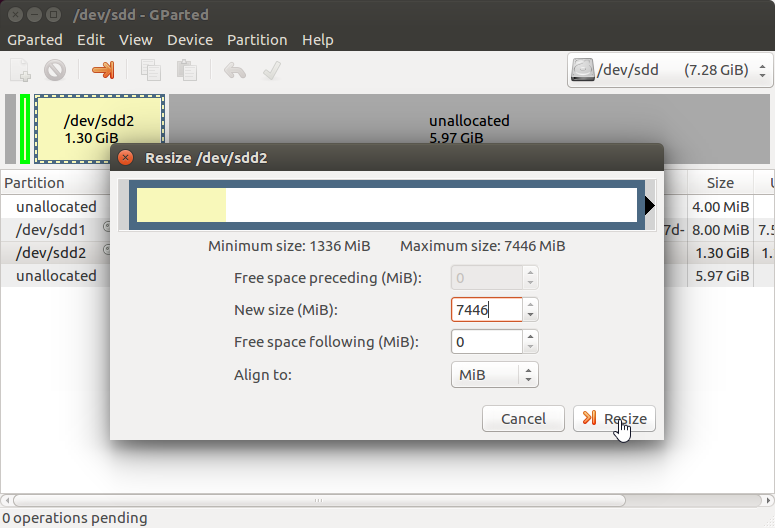Click the New partition toolbar icon
The image size is (775, 528).
21,70
